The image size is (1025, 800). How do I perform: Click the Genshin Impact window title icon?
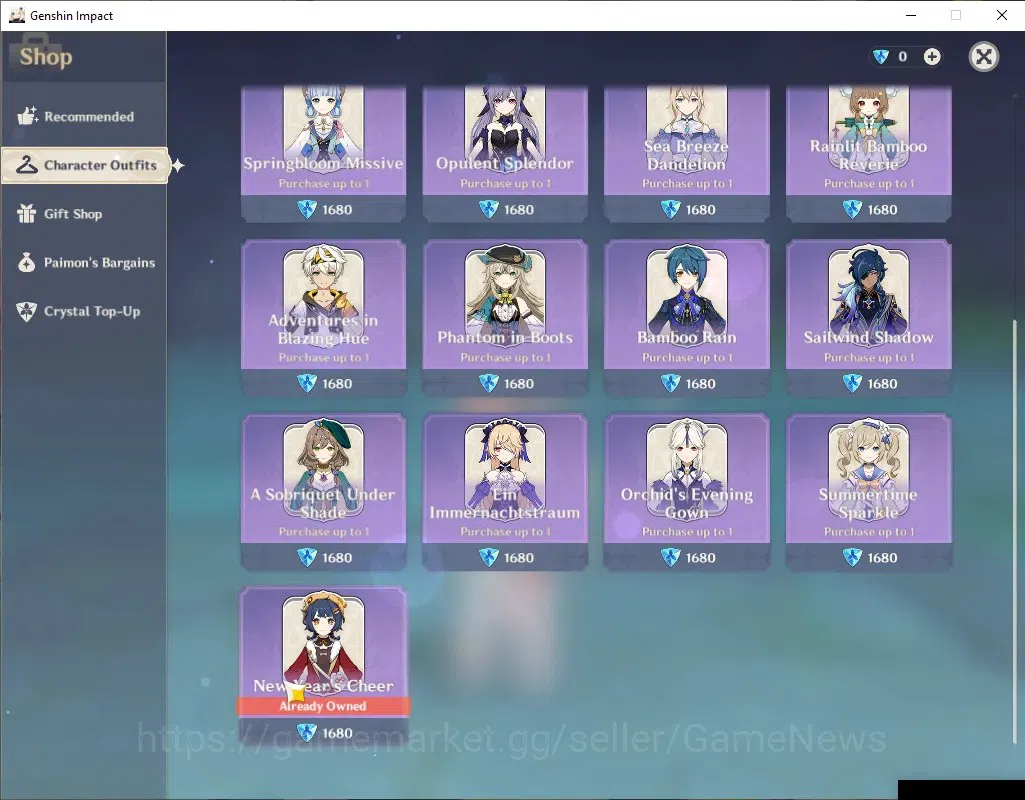pos(16,15)
